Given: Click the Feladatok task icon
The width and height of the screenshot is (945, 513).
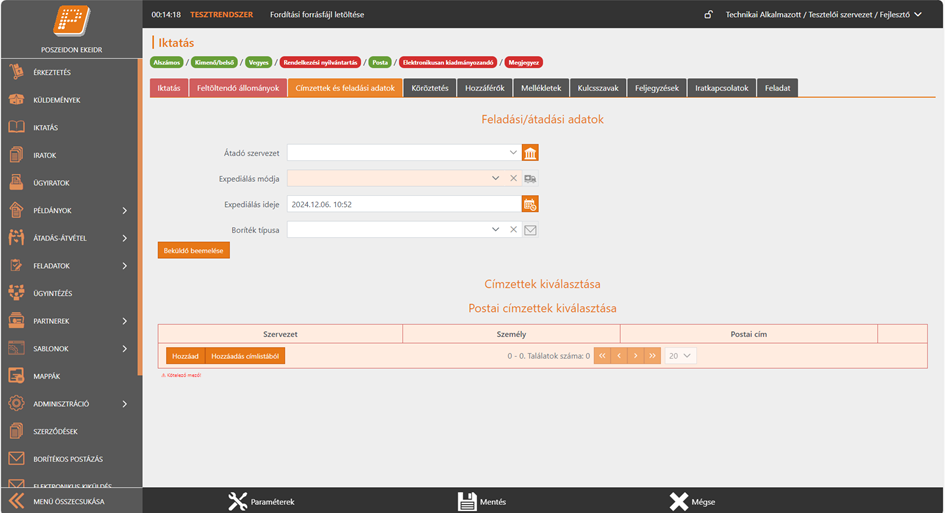Looking at the screenshot, I should coord(16,265).
